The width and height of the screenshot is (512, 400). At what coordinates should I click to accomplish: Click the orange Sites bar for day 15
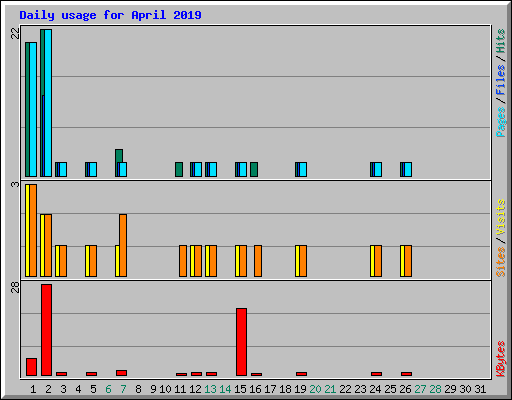click(x=243, y=261)
